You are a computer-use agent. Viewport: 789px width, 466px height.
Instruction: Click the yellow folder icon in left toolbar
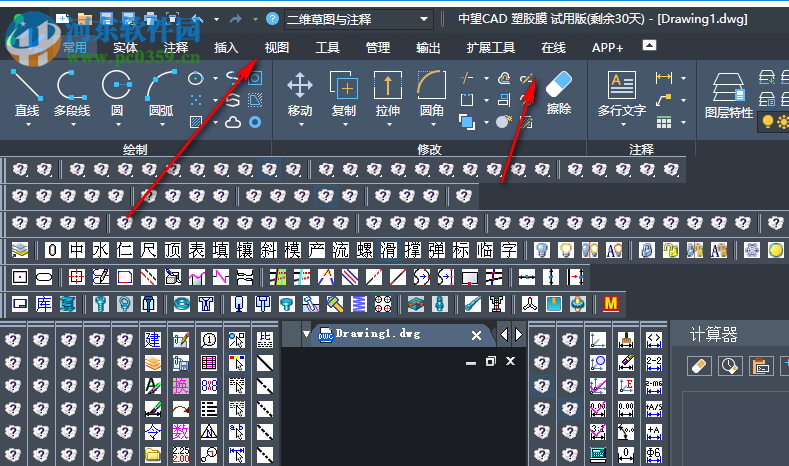[x=153, y=455]
